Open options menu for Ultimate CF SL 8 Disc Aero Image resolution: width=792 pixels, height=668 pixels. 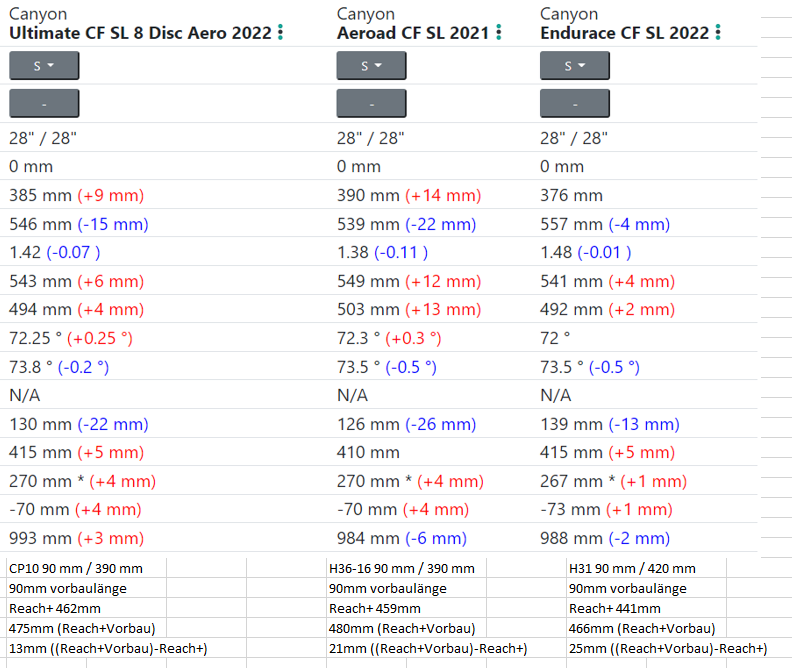tap(281, 32)
